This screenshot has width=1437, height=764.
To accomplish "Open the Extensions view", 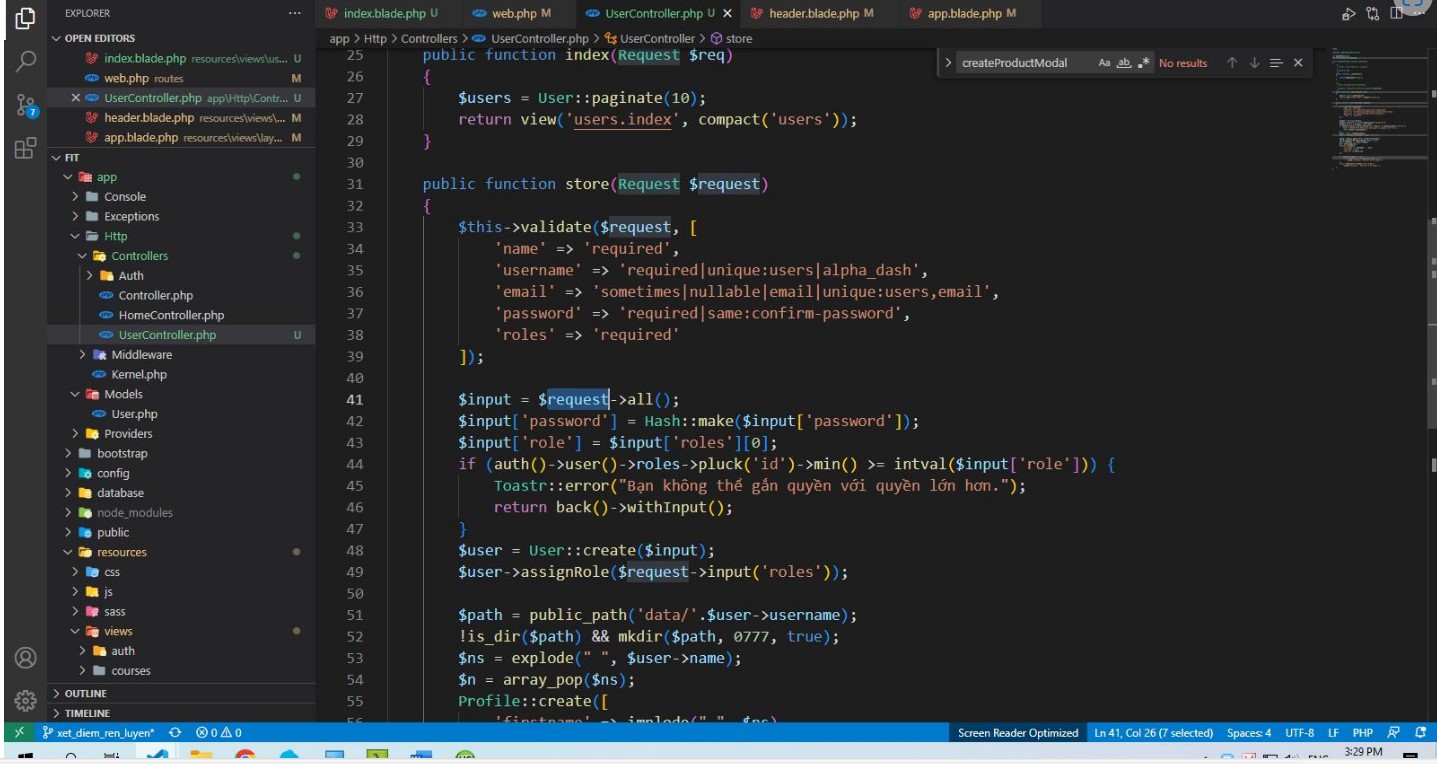I will pyautogui.click(x=26, y=150).
